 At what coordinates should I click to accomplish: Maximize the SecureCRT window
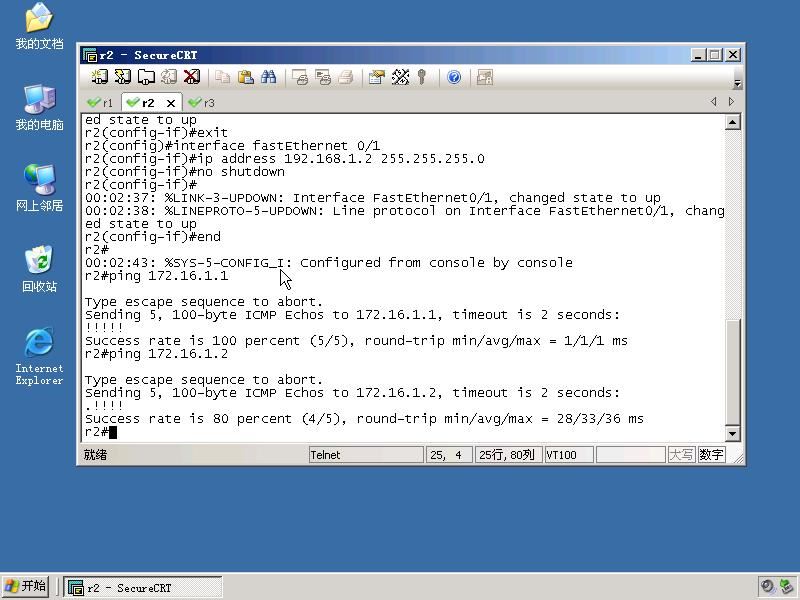(715, 55)
